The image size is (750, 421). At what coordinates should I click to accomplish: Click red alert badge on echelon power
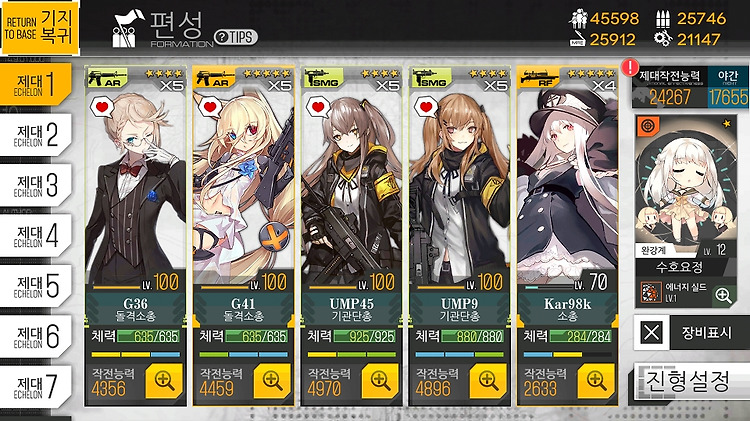[x=630, y=67]
